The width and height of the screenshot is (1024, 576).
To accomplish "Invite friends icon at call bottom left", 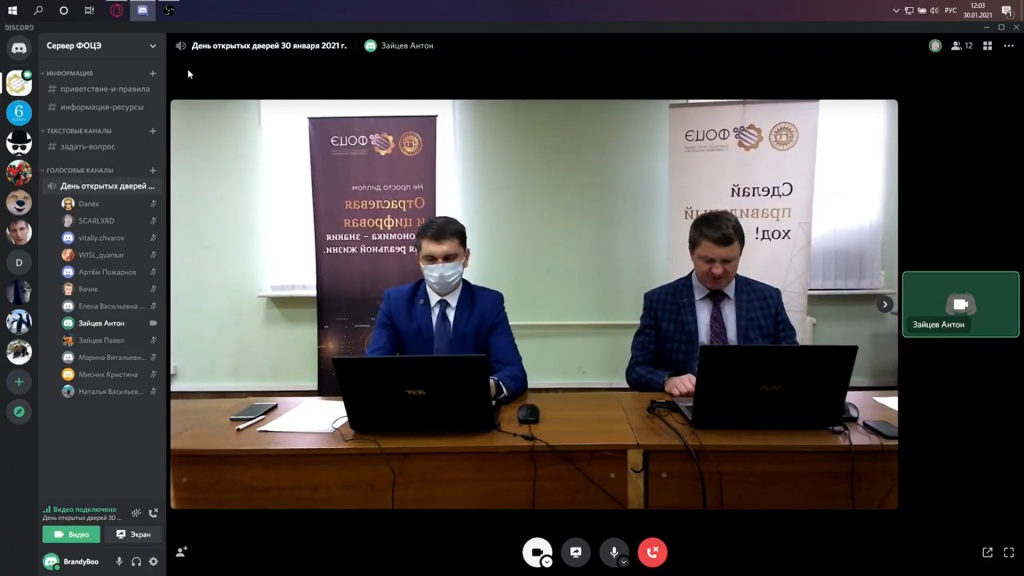I will pos(182,552).
